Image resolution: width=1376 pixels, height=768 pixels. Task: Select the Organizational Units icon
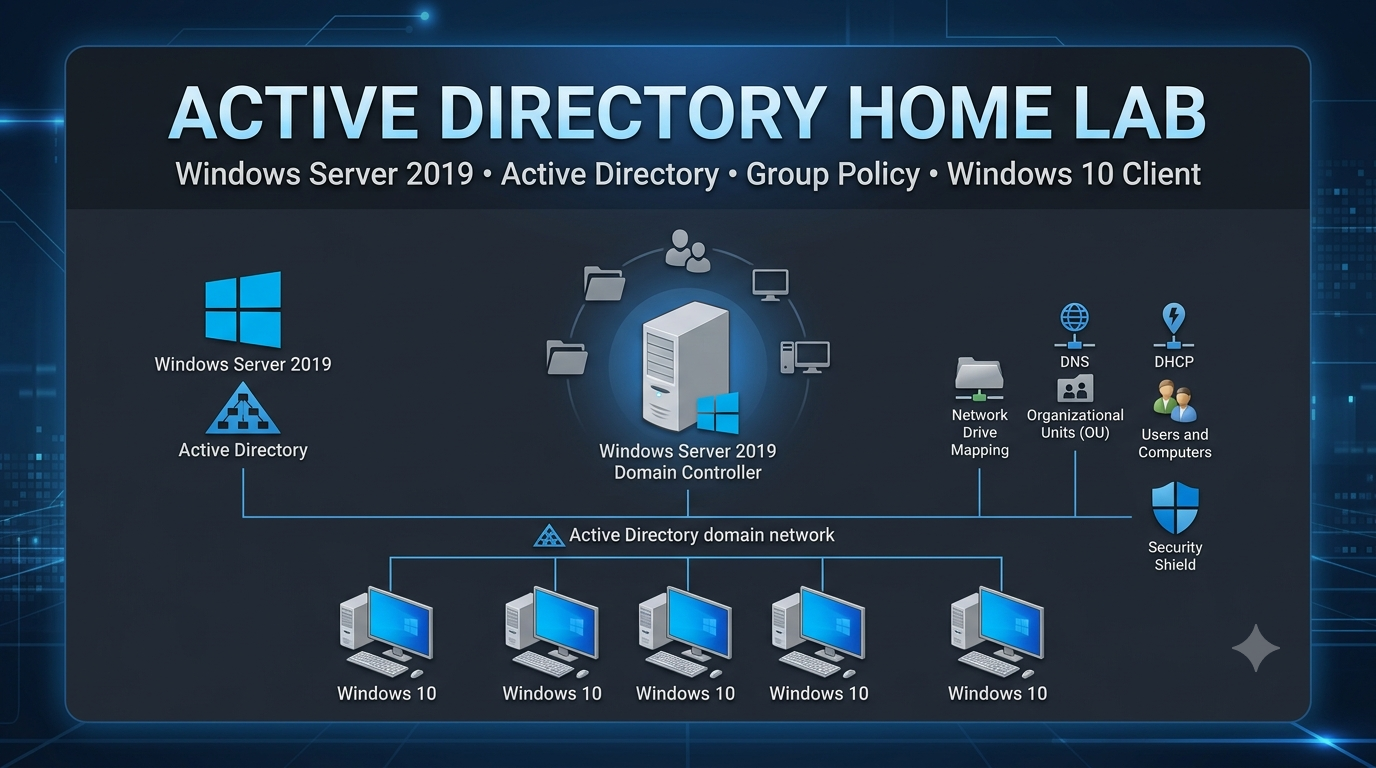click(1075, 388)
